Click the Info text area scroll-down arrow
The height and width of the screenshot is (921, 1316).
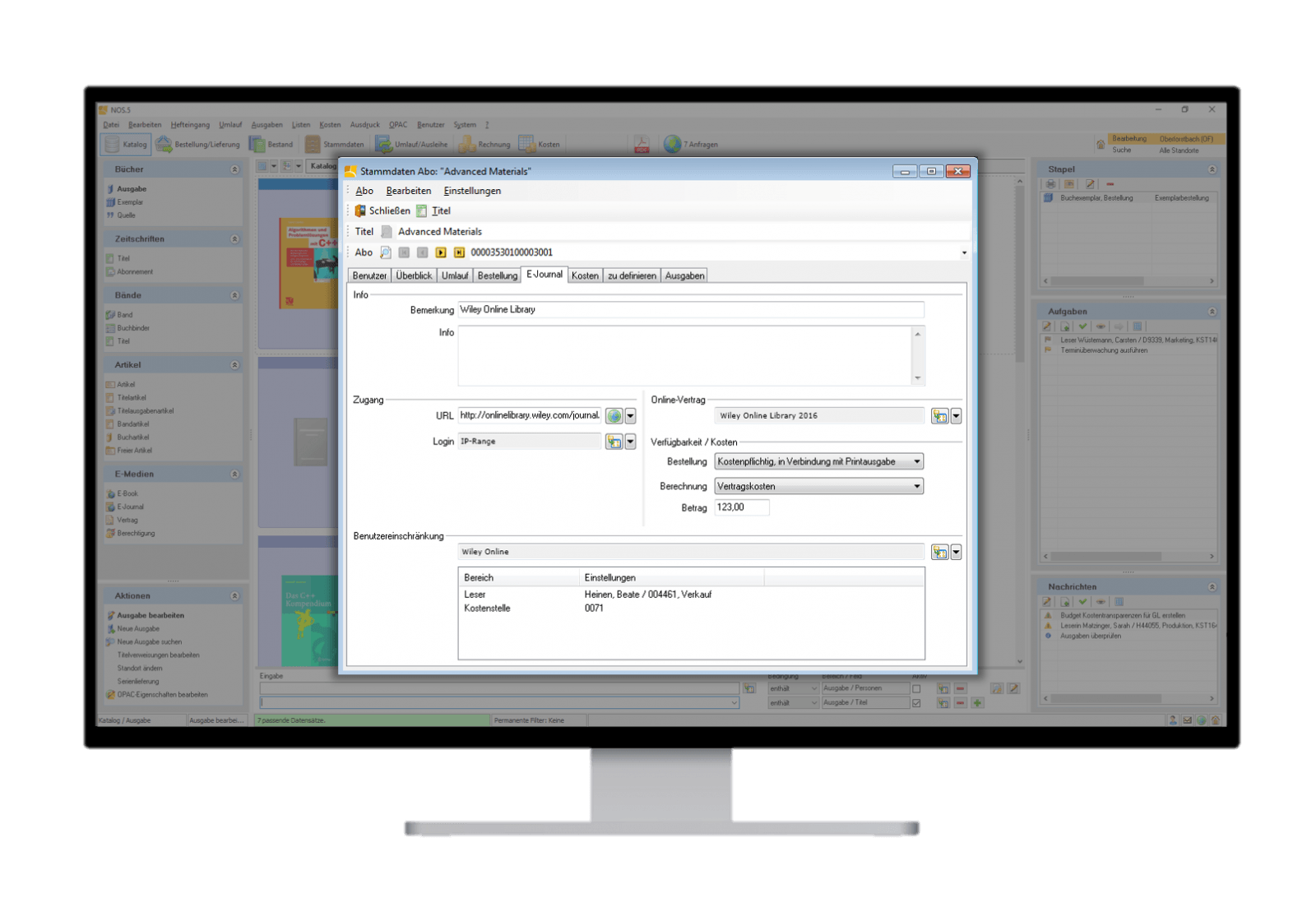tap(918, 379)
